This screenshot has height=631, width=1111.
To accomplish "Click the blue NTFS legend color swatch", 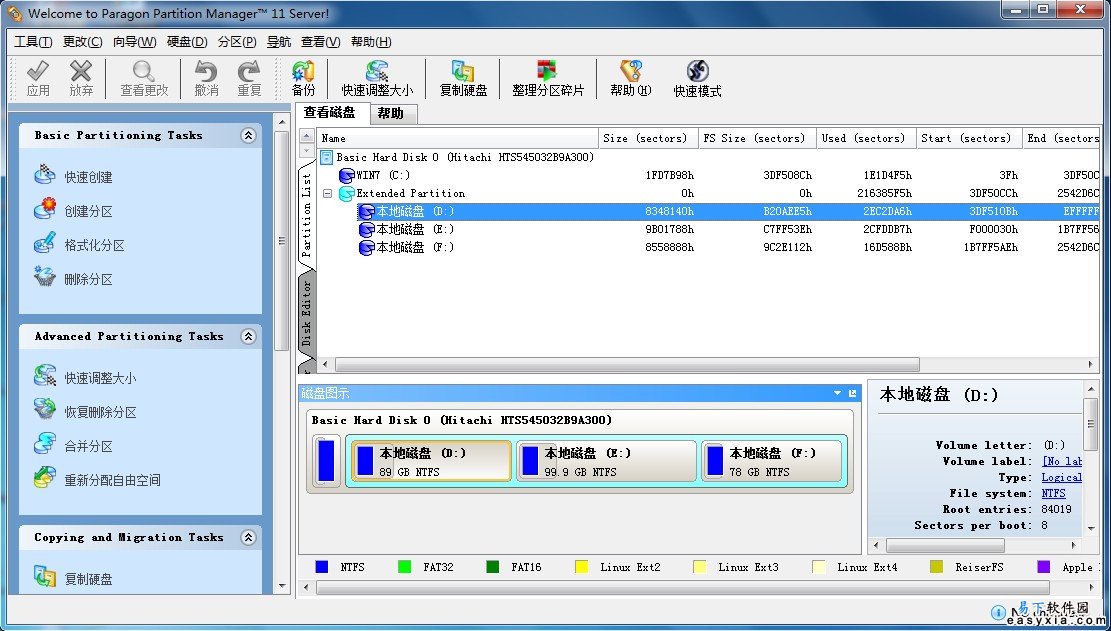I will coord(322,567).
